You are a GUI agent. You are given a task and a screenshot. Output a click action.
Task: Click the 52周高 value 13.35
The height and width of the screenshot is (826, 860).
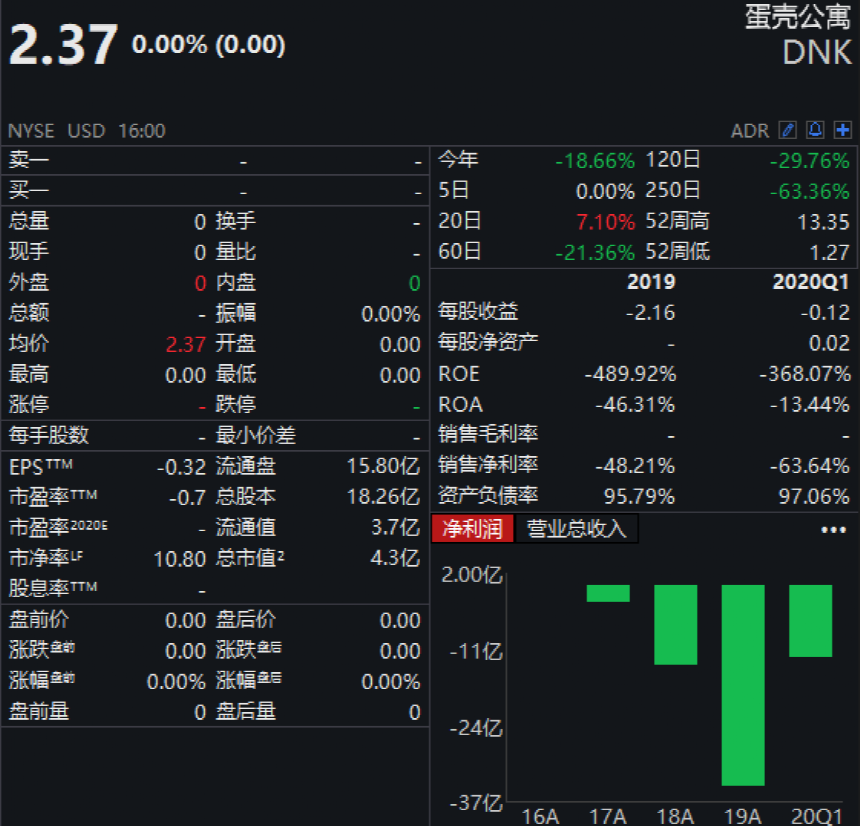[824, 222]
